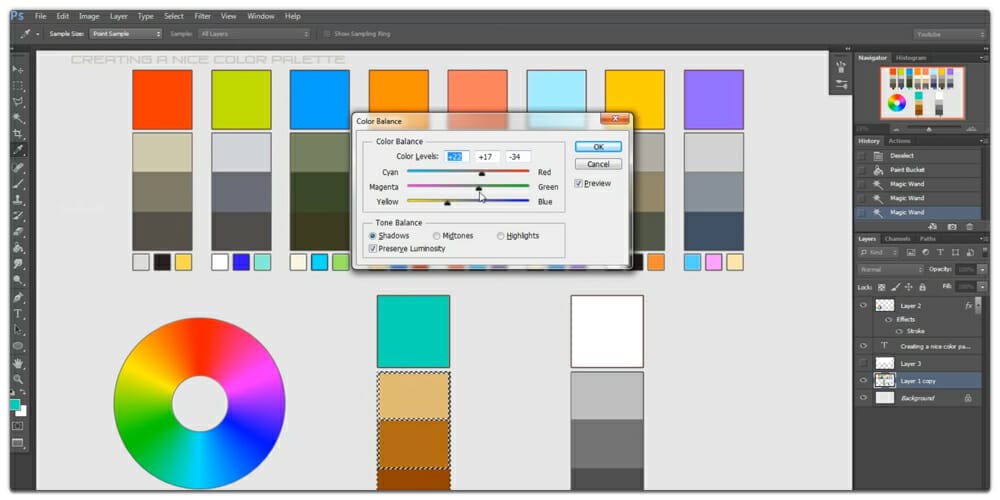The image size is (1000, 500).
Task: Switch to the Histogram tab
Action: (911, 58)
